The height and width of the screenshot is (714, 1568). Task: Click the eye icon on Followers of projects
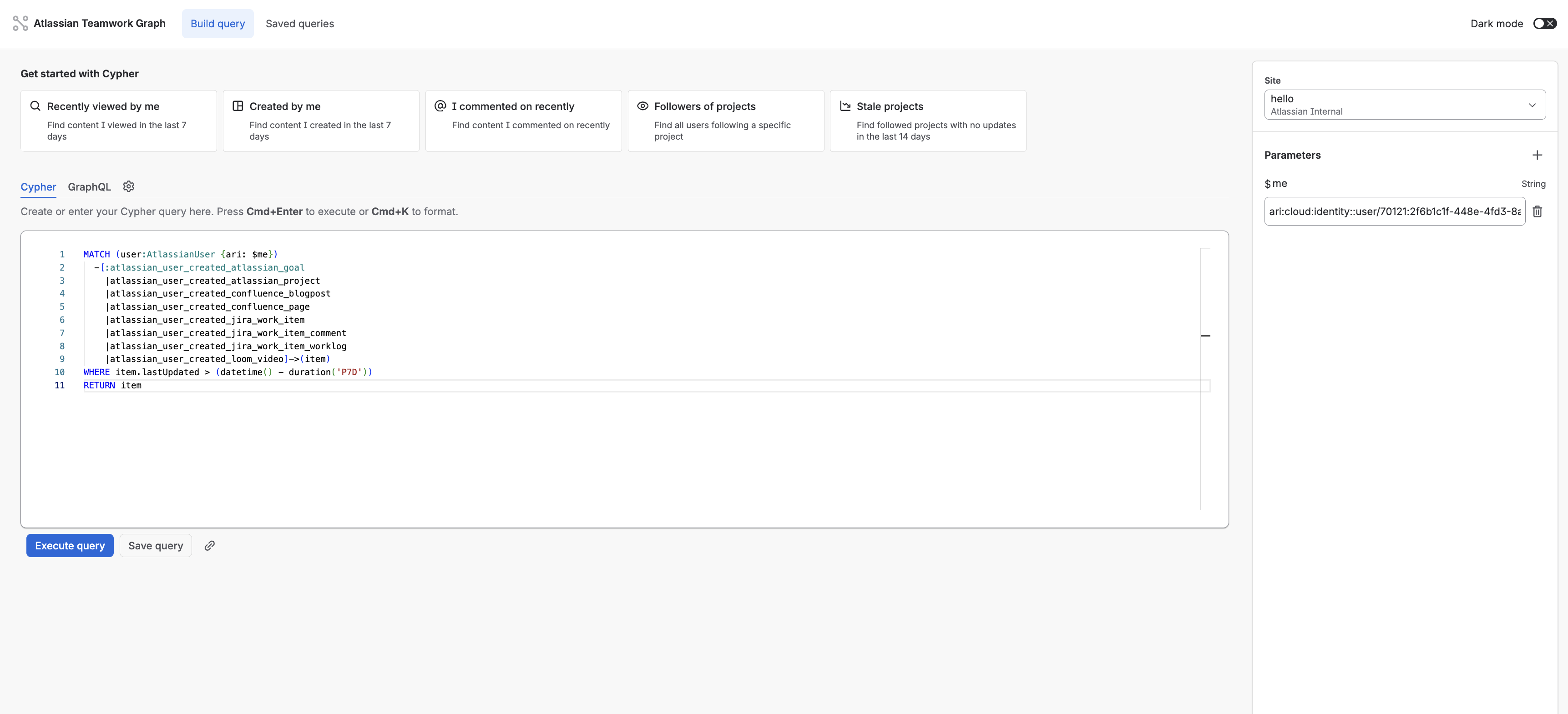[x=642, y=106]
